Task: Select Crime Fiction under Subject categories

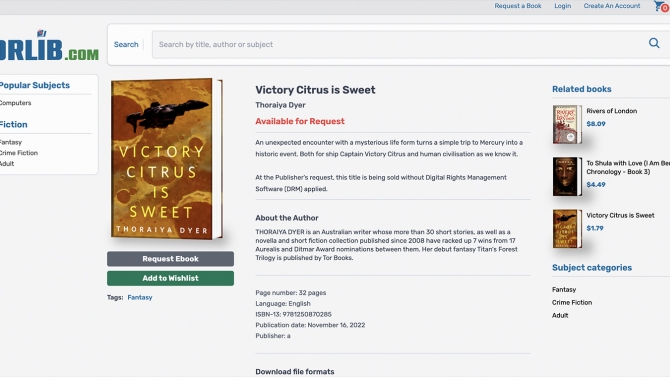Action: [x=572, y=303]
